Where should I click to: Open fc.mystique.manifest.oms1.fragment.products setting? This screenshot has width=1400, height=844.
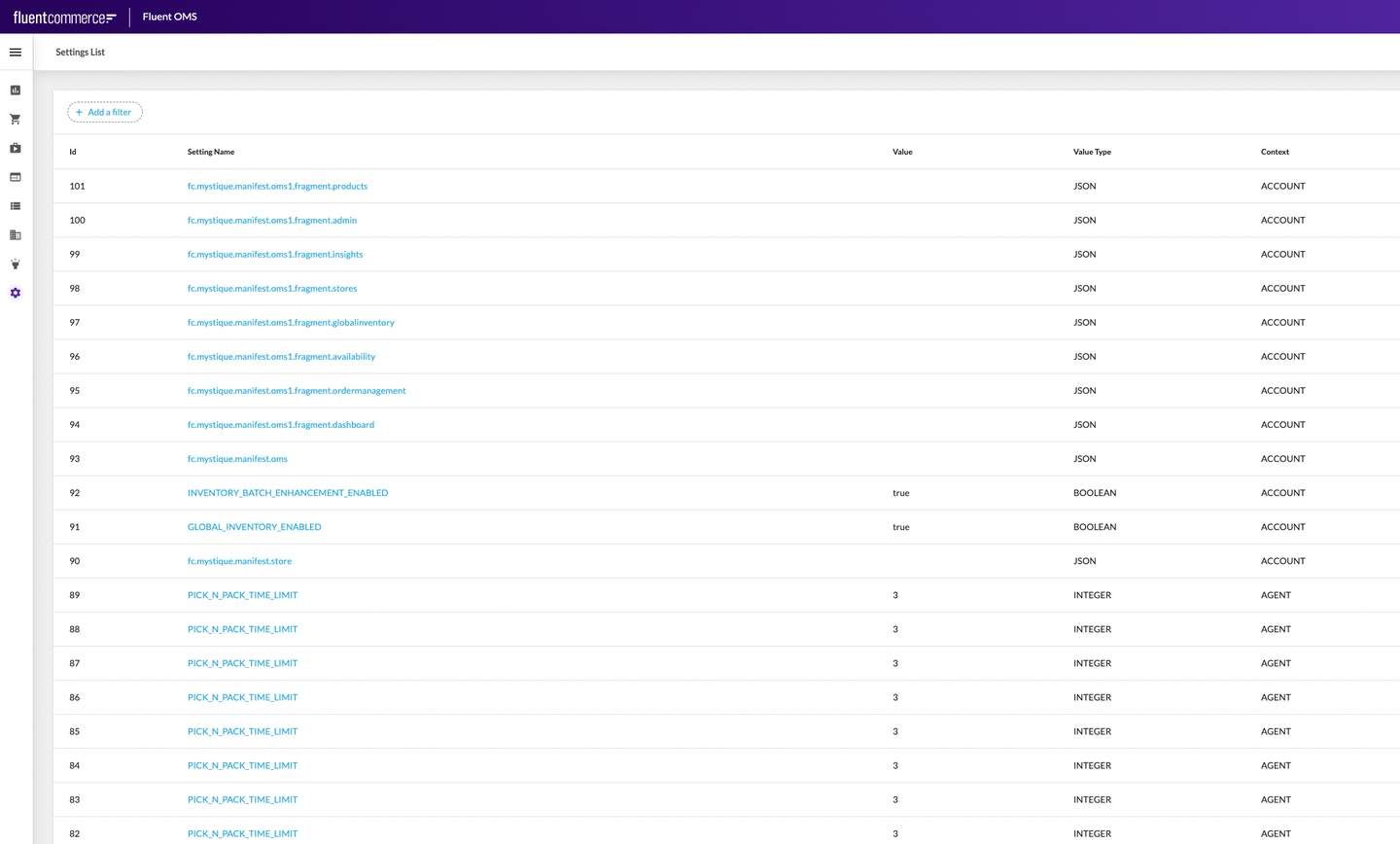point(277,186)
